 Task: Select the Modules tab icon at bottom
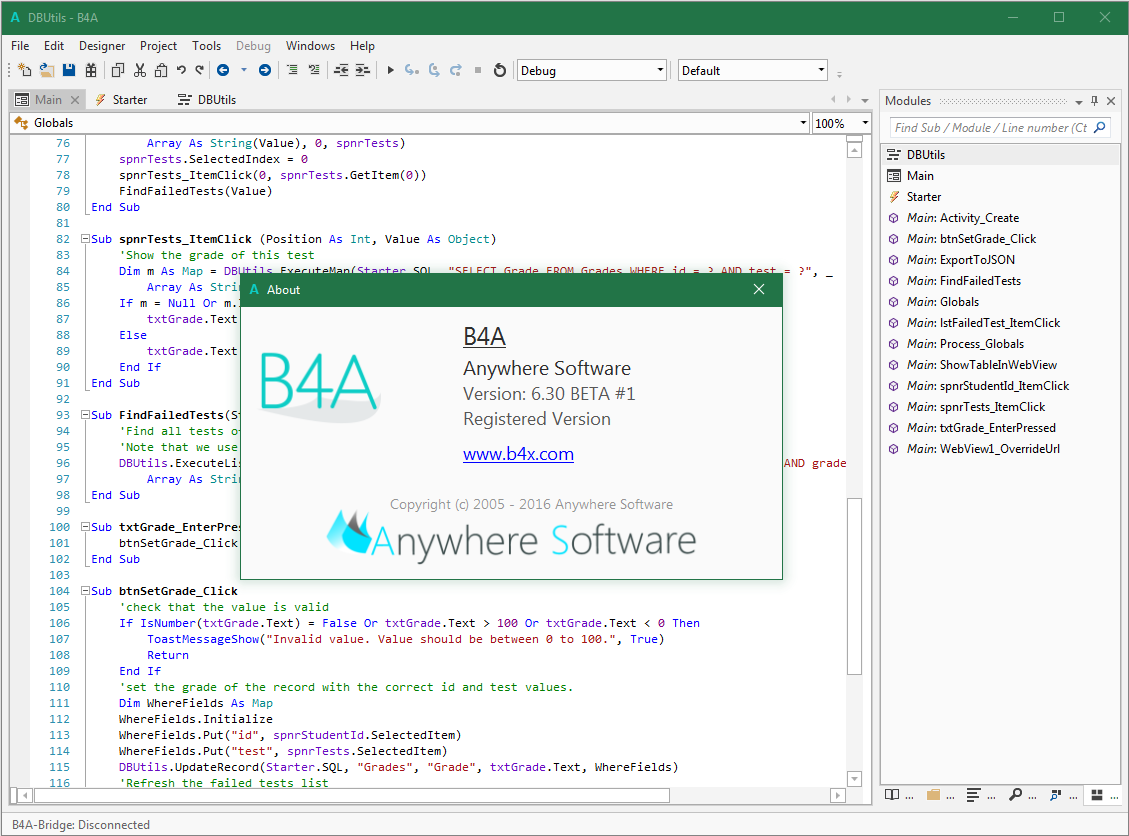pos(1097,795)
